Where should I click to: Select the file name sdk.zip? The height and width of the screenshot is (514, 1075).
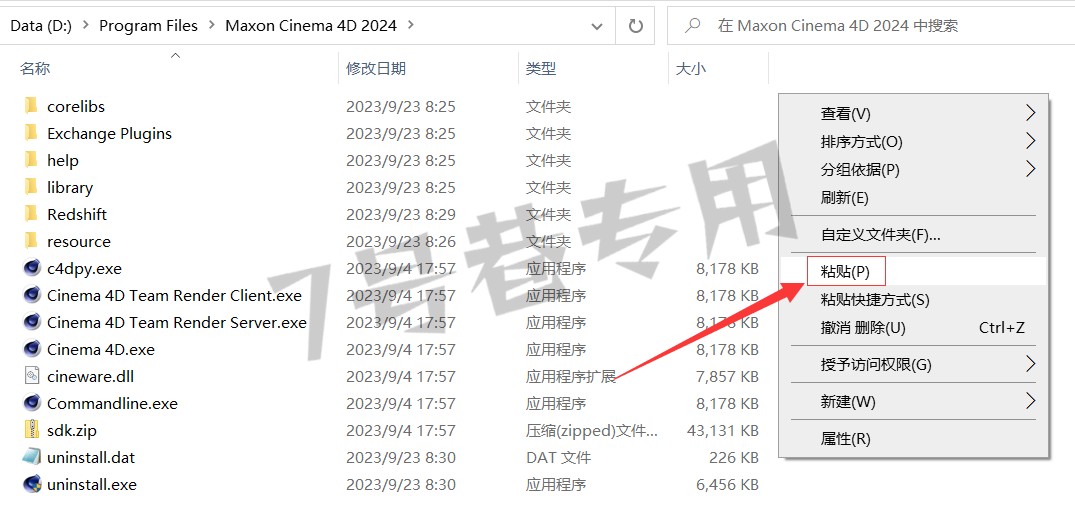coord(72,430)
